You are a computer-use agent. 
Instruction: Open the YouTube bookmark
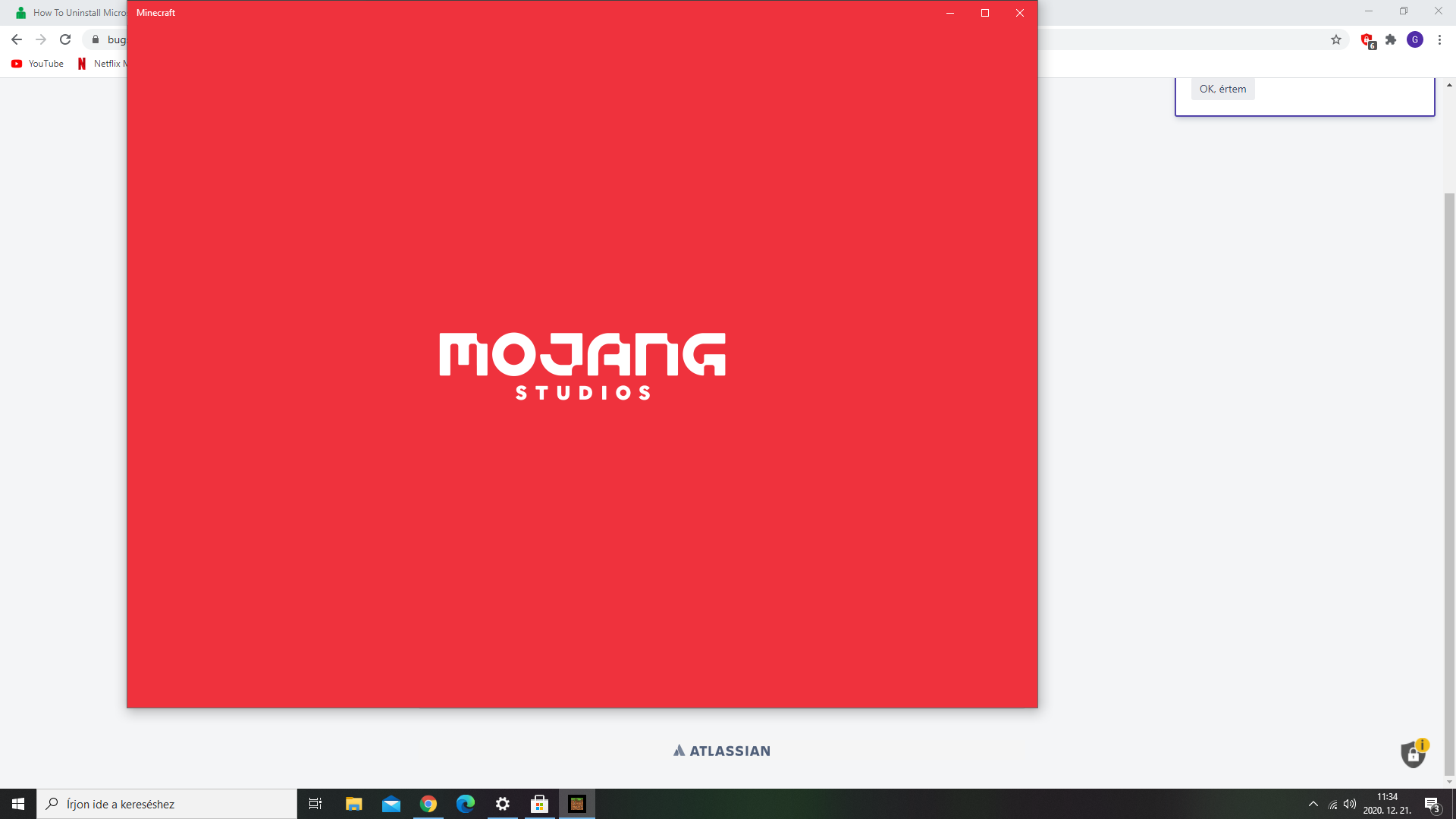38,64
